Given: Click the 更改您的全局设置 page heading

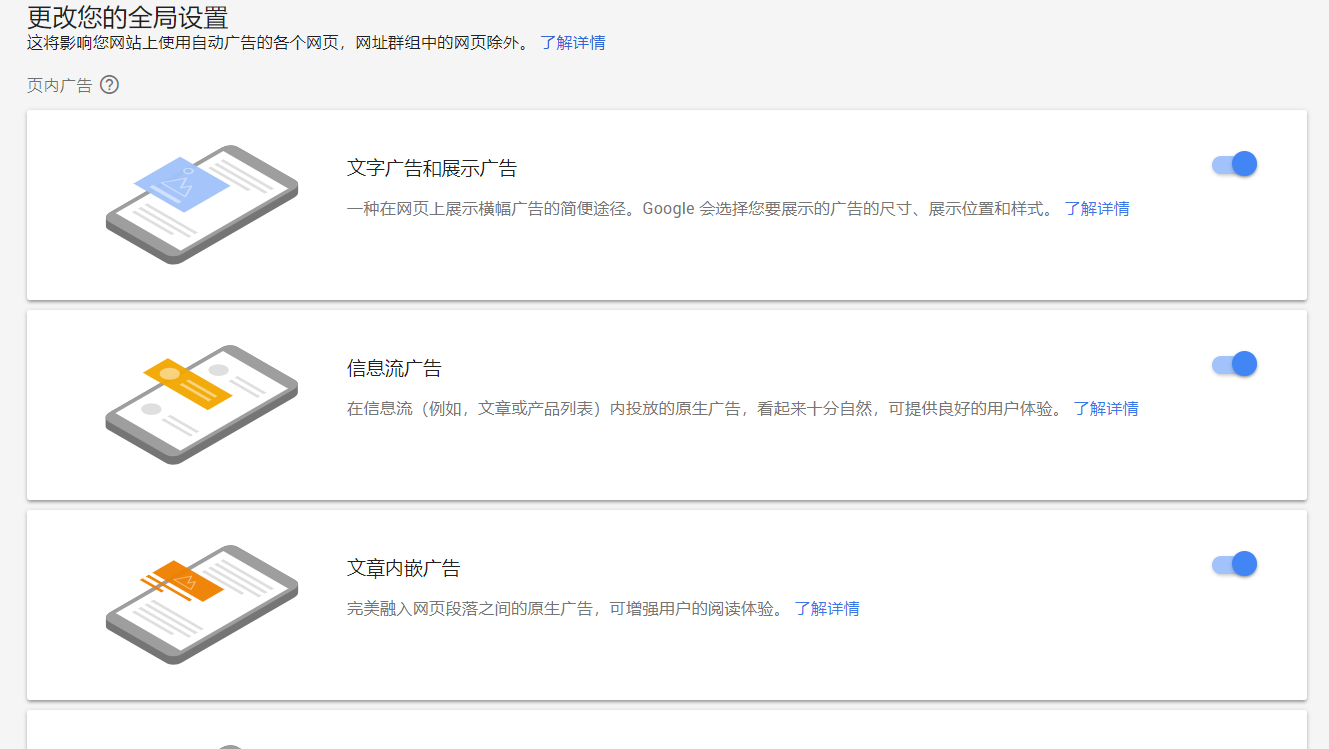Looking at the screenshot, I should click(127, 17).
